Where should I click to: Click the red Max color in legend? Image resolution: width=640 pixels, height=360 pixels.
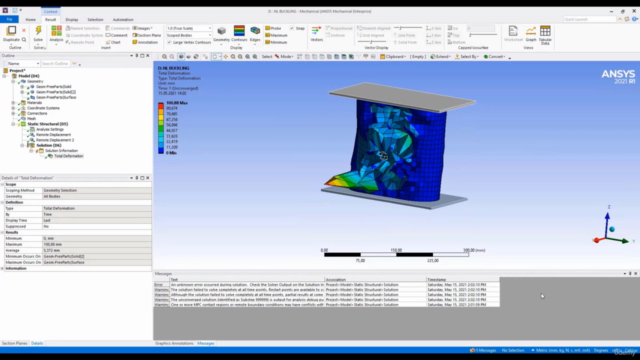(161, 105)
